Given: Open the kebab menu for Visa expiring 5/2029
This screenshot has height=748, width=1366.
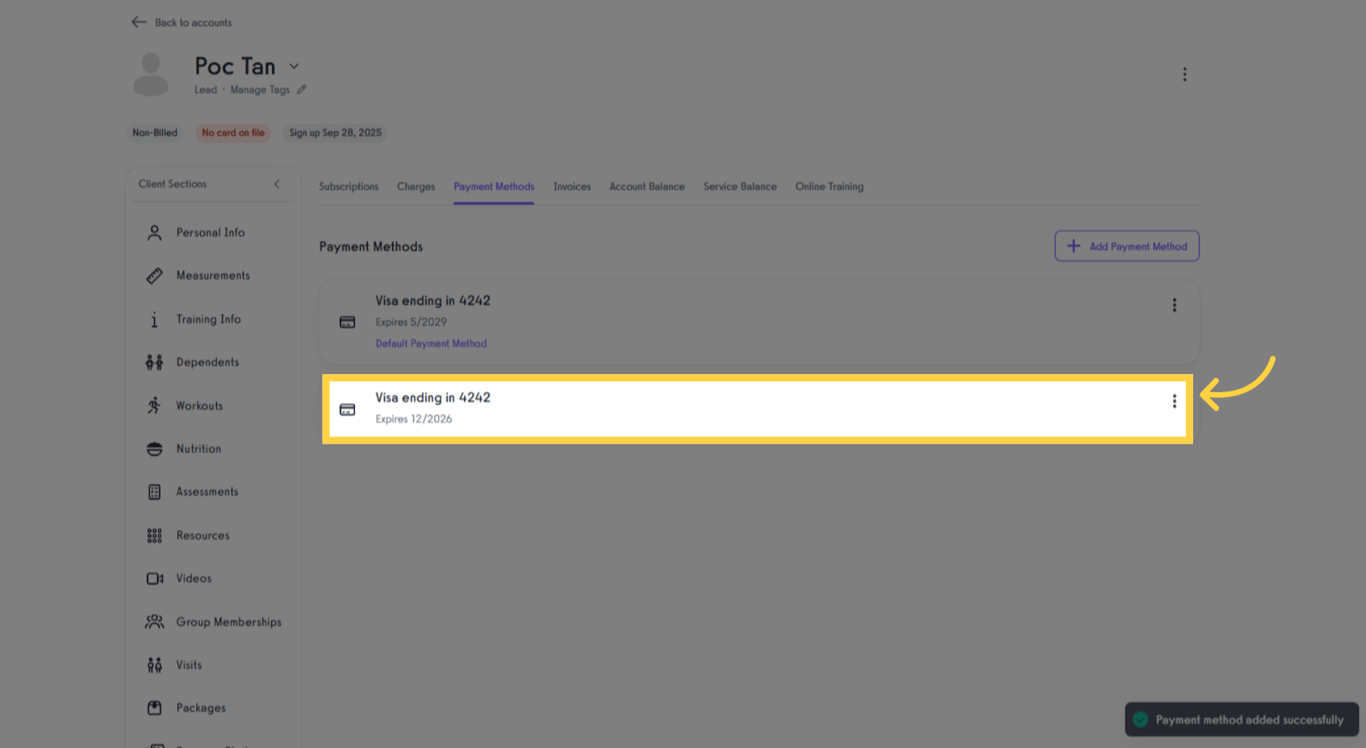Looking at the screenshot, I should [x=1174, y=305].
